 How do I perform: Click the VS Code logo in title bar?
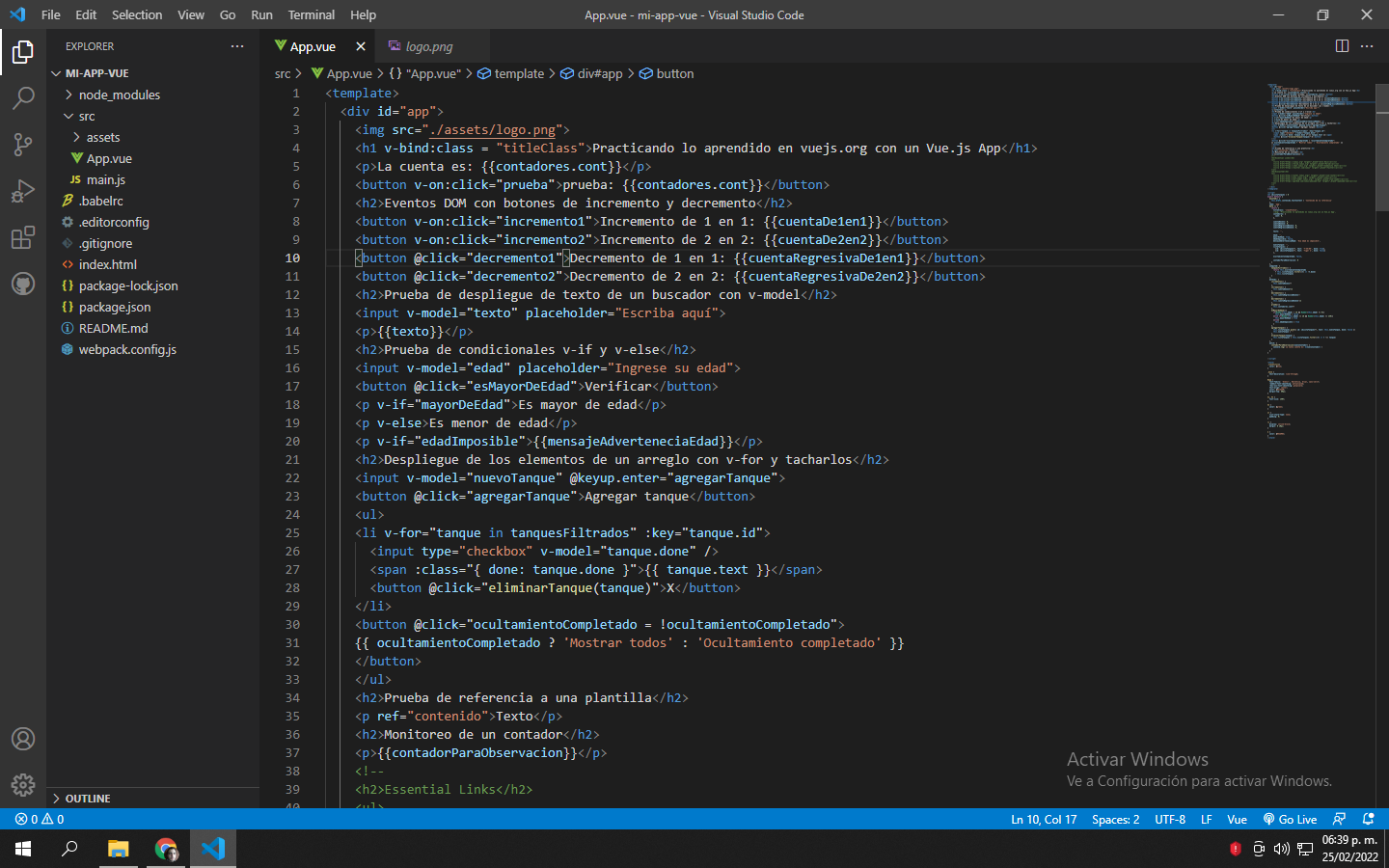coord(17,14)
